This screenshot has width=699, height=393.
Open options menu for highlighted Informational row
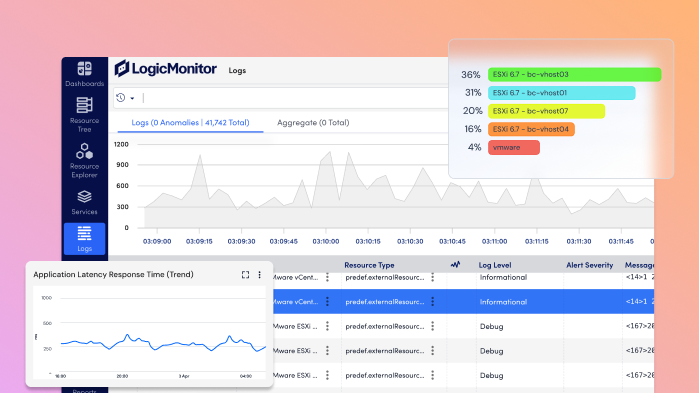pos(327,302)
